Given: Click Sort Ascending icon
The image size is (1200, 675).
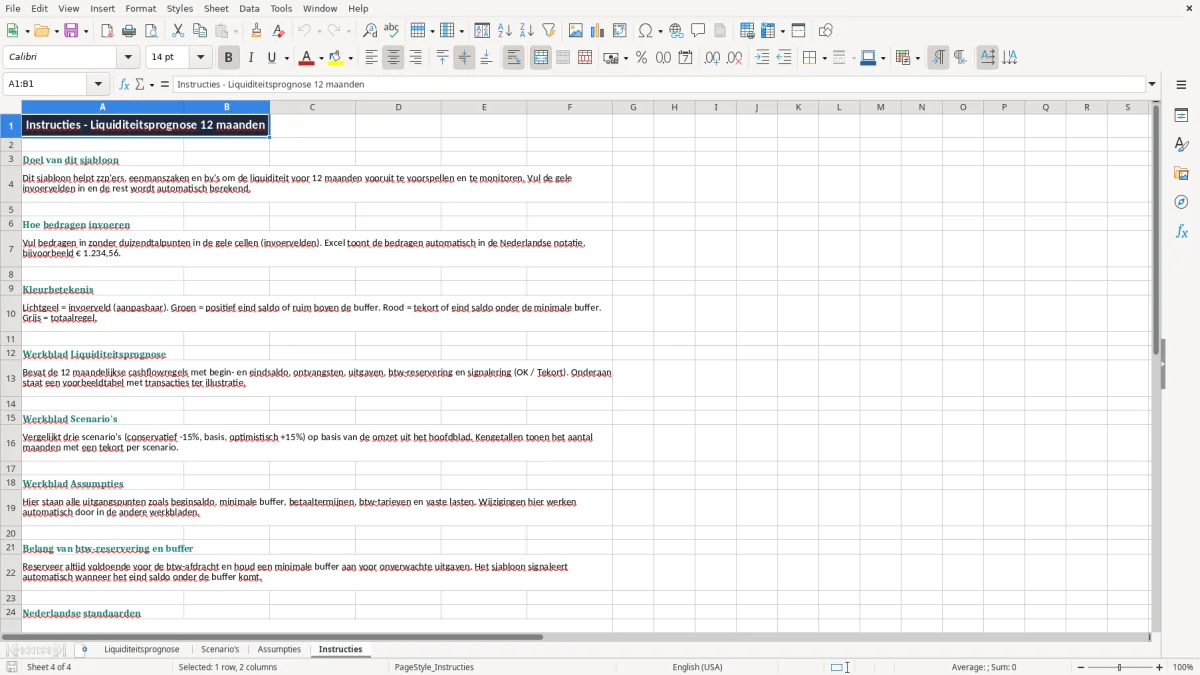Looking at the screenshot, I should (x=505, y=31).
